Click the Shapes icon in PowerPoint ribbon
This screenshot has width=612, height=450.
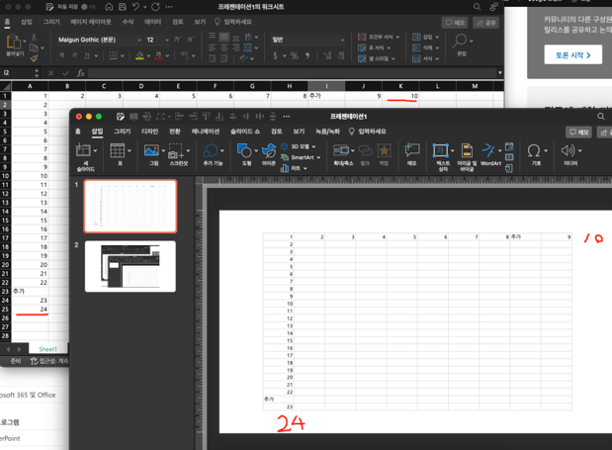point(244,150)
